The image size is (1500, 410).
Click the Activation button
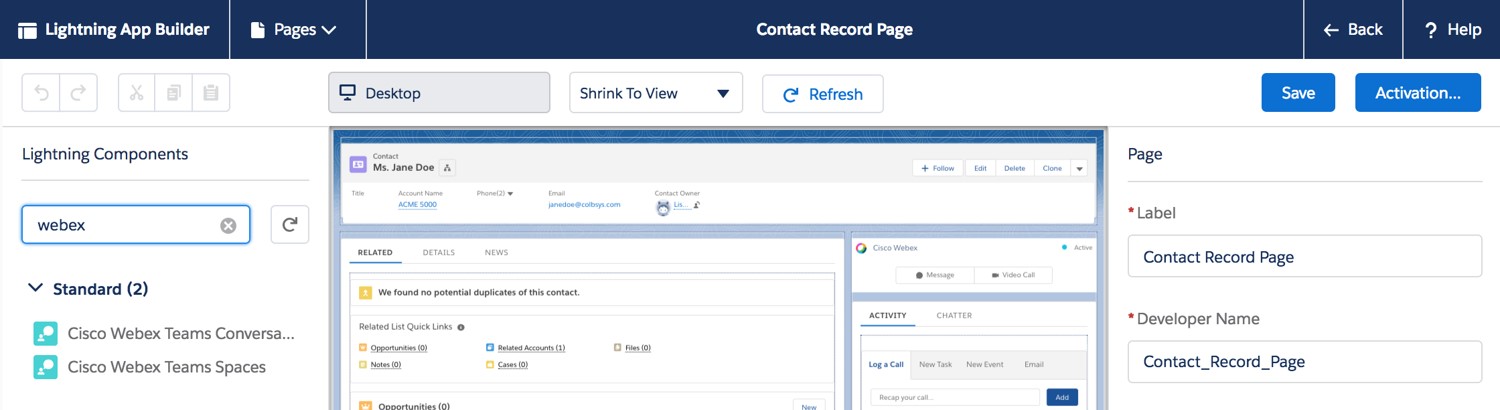1418,93
